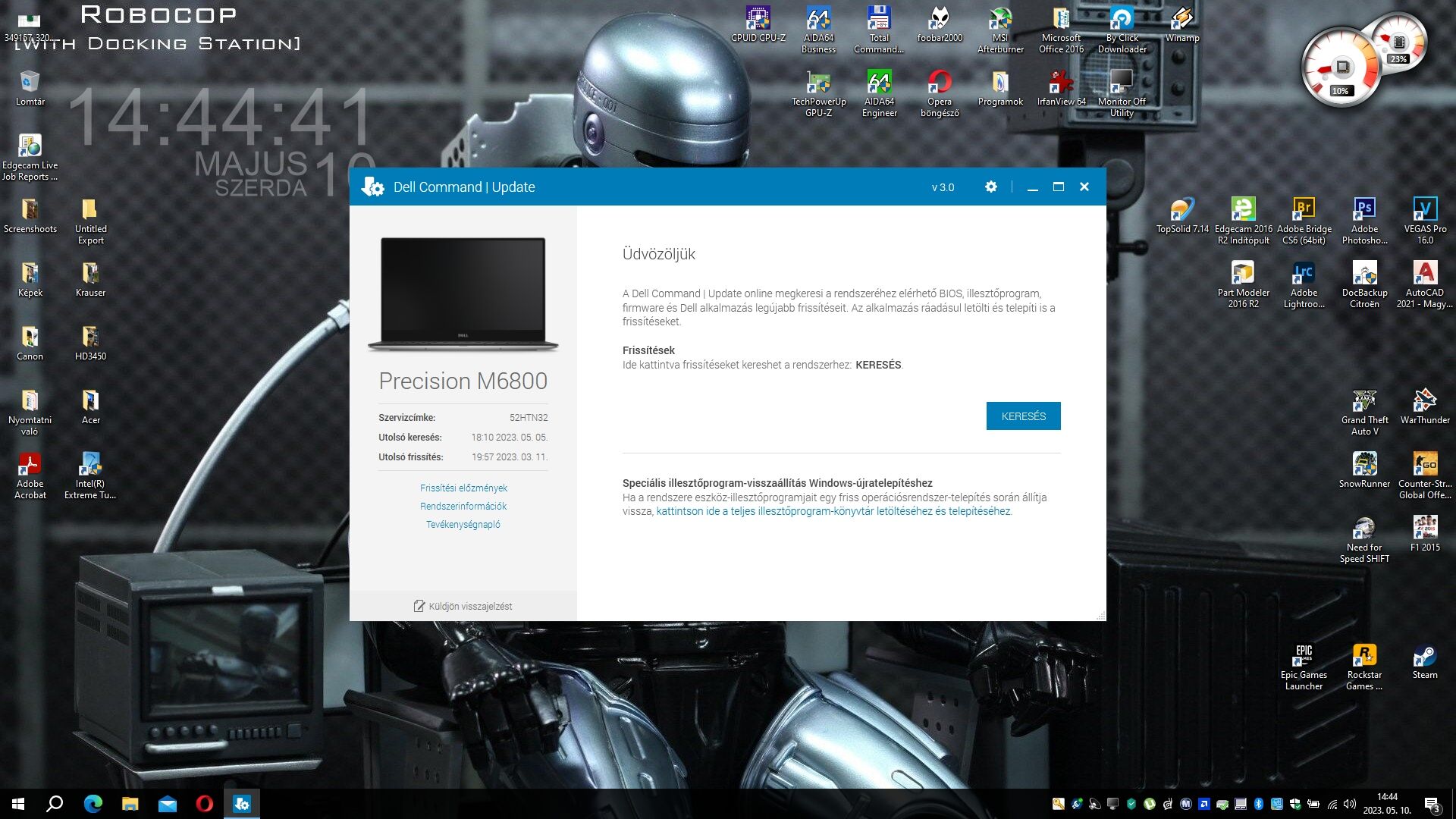Launch WarThunder desktop icon

pos(1425,406)
